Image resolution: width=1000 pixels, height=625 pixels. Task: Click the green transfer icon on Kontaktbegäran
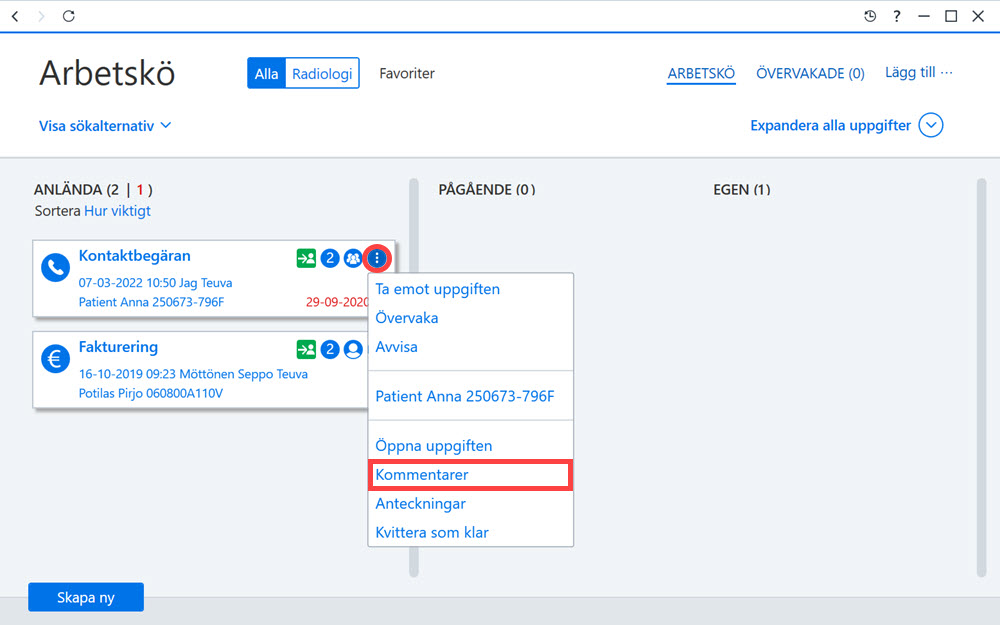pyautogui.click(x=306, y=258)
